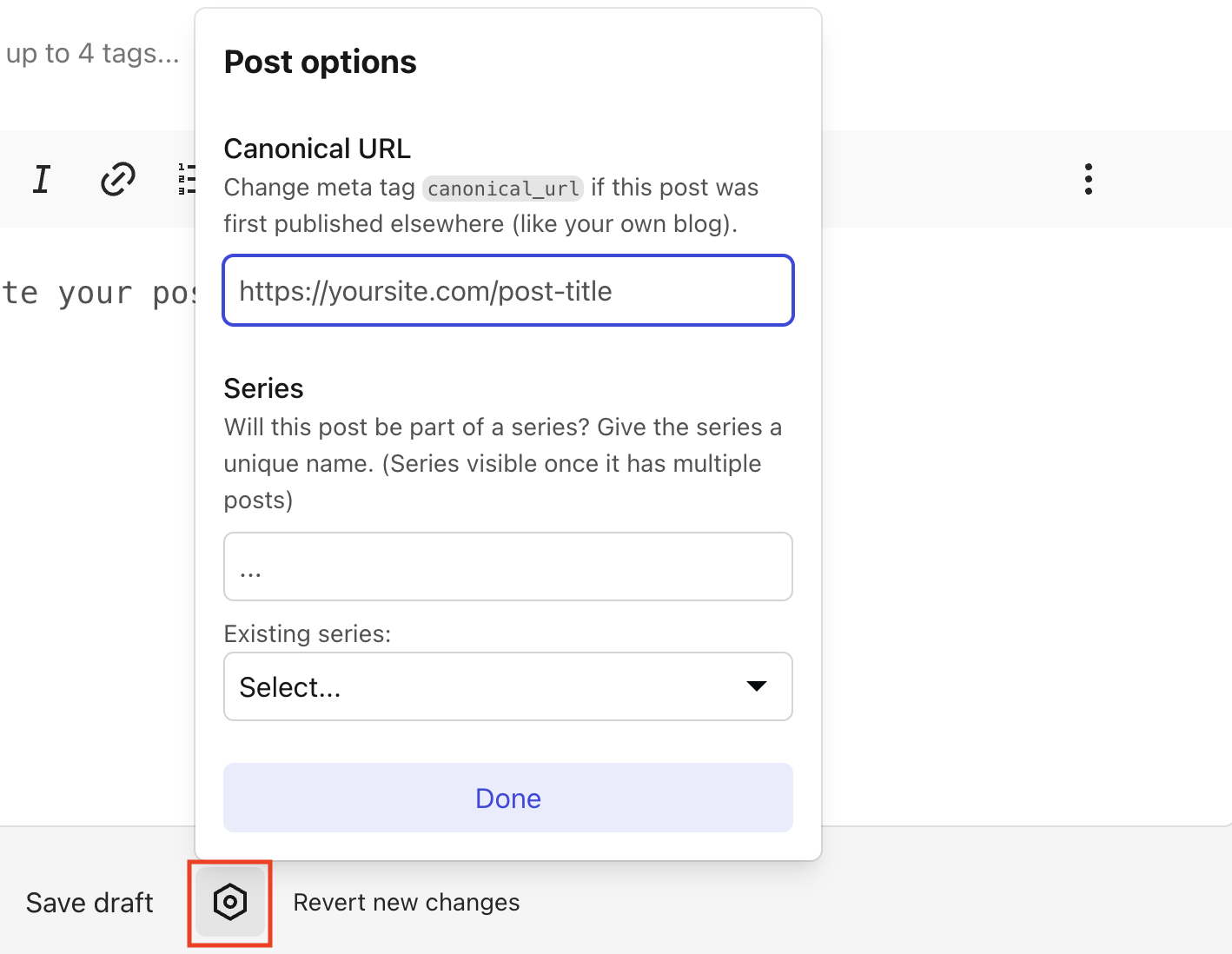The height and width of the screenshot is (954, 1232).
Task: Insert a link using the link icon
Action: 118,179
